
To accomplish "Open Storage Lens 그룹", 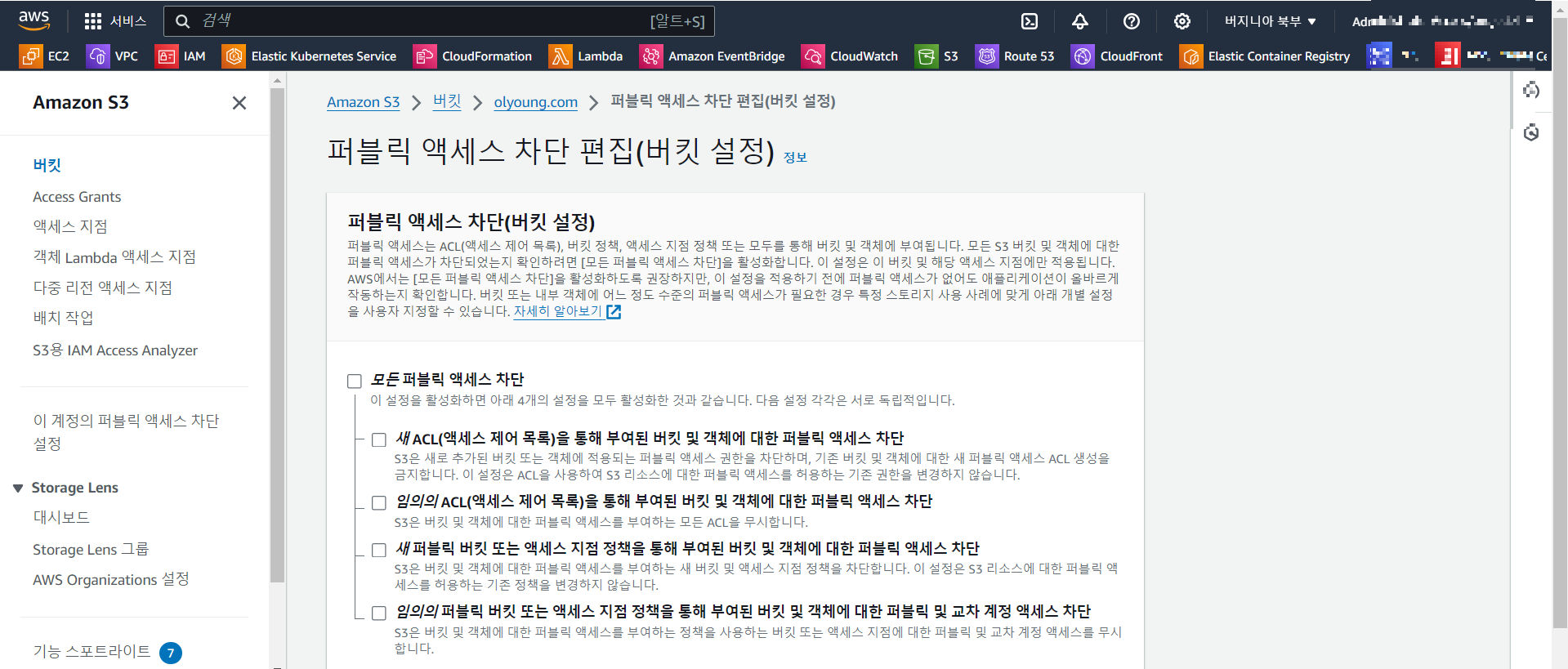I will pos(91,550).
